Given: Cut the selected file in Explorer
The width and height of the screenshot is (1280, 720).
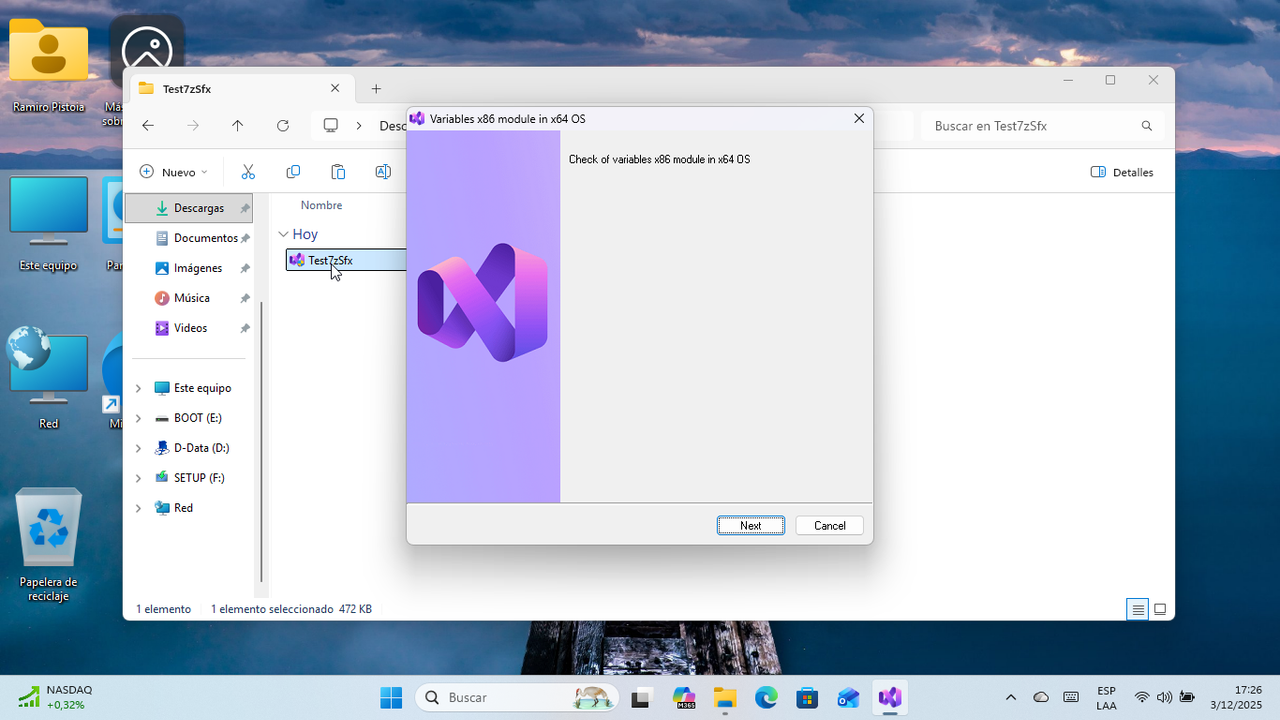Looking at the screenshot, I should 248,172.
